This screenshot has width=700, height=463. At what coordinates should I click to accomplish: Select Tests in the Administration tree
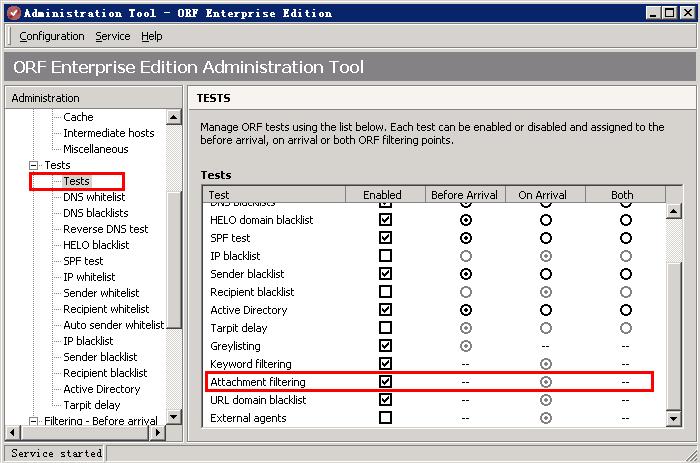[76, 181]
